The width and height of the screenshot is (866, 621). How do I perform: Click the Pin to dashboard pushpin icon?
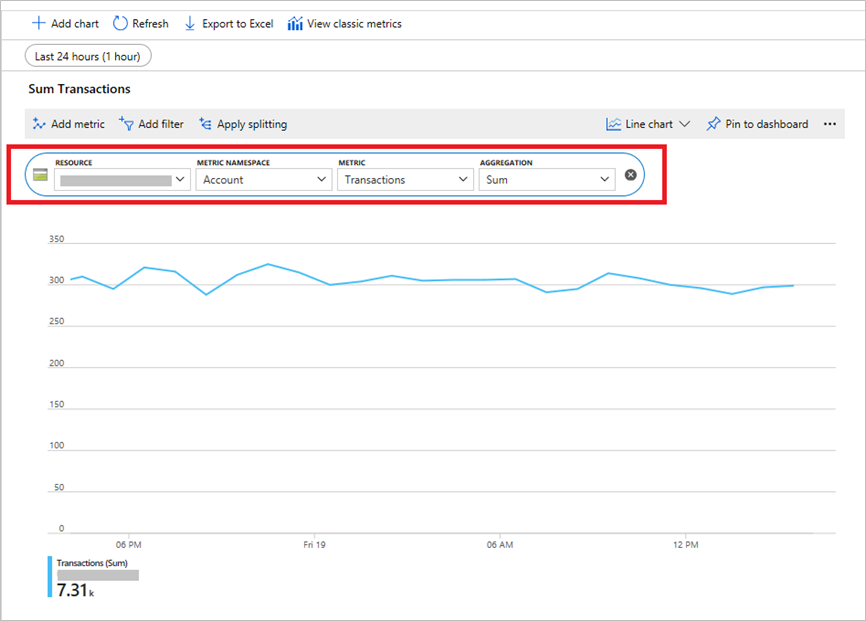pyautogui.click(x=713, y=124)
